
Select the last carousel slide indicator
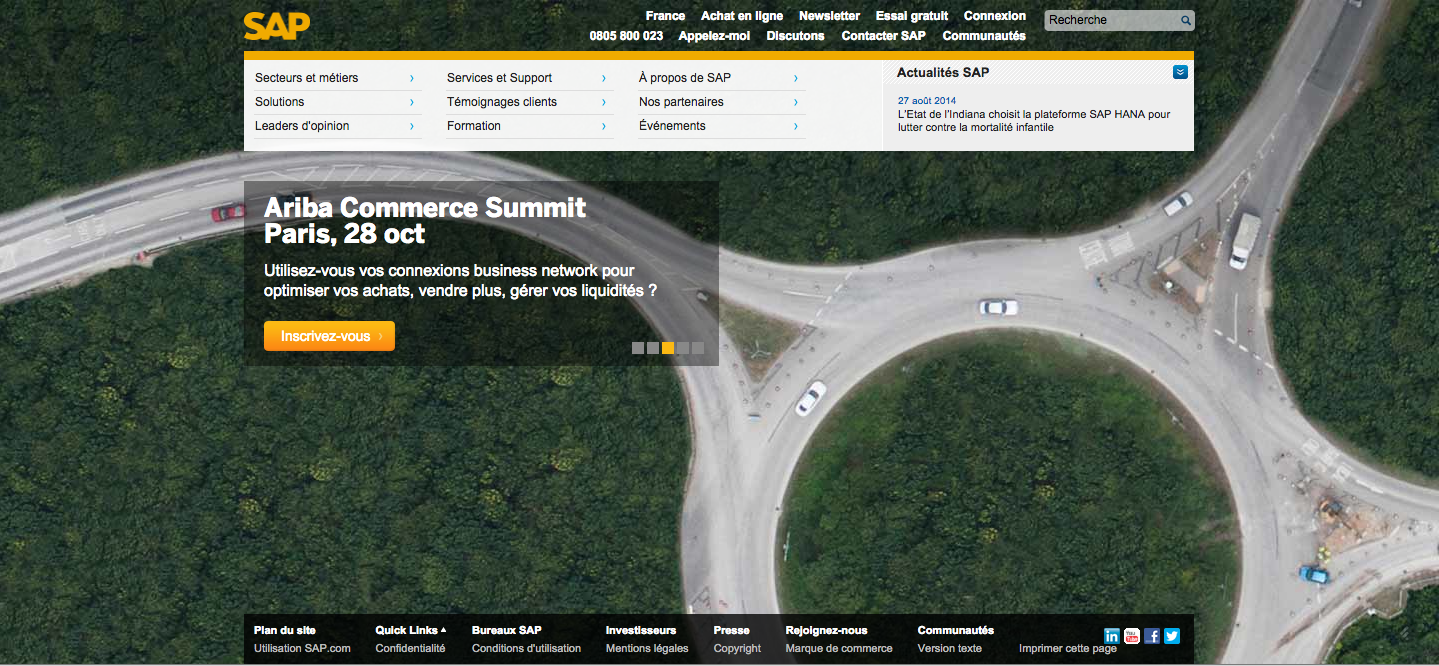(x=698, y=348)
